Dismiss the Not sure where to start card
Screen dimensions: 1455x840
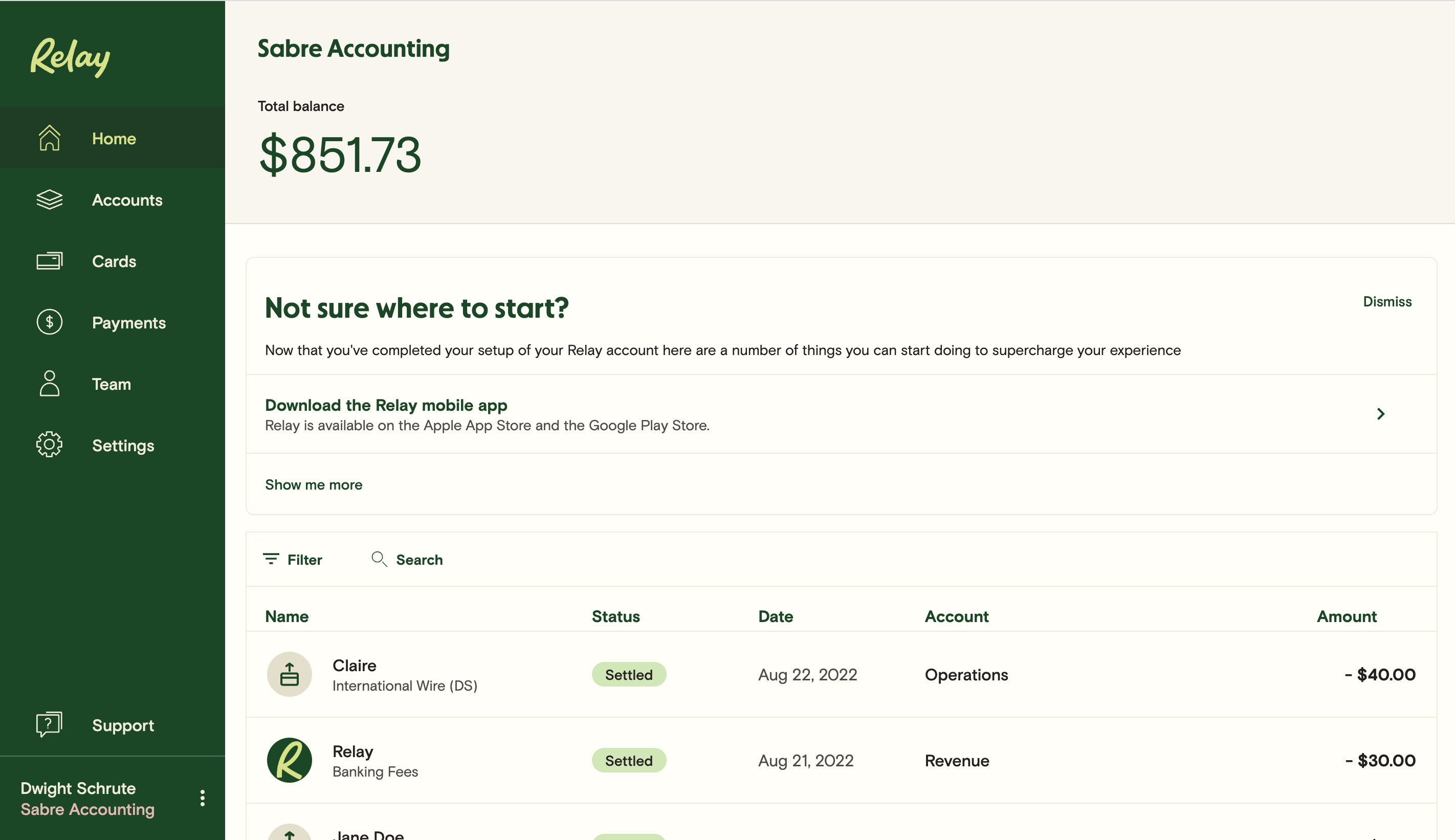point(1387,302)
